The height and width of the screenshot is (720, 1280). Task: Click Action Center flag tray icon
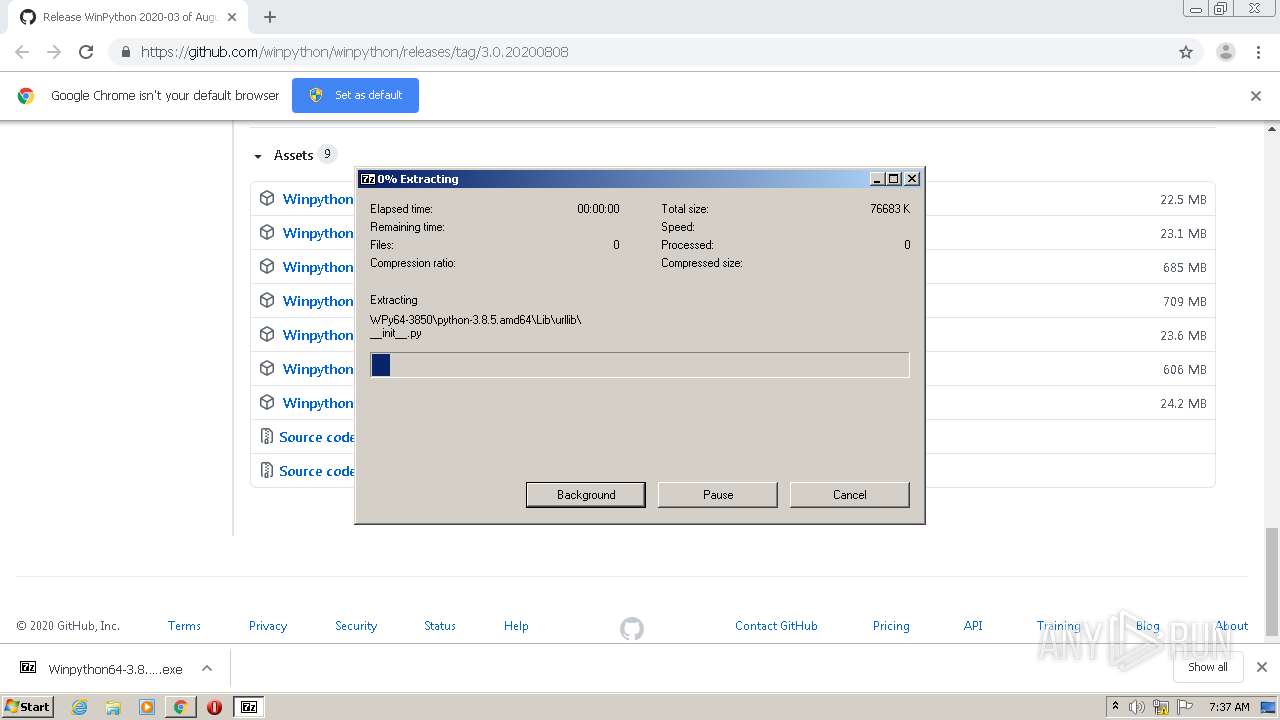[1185, 707]
